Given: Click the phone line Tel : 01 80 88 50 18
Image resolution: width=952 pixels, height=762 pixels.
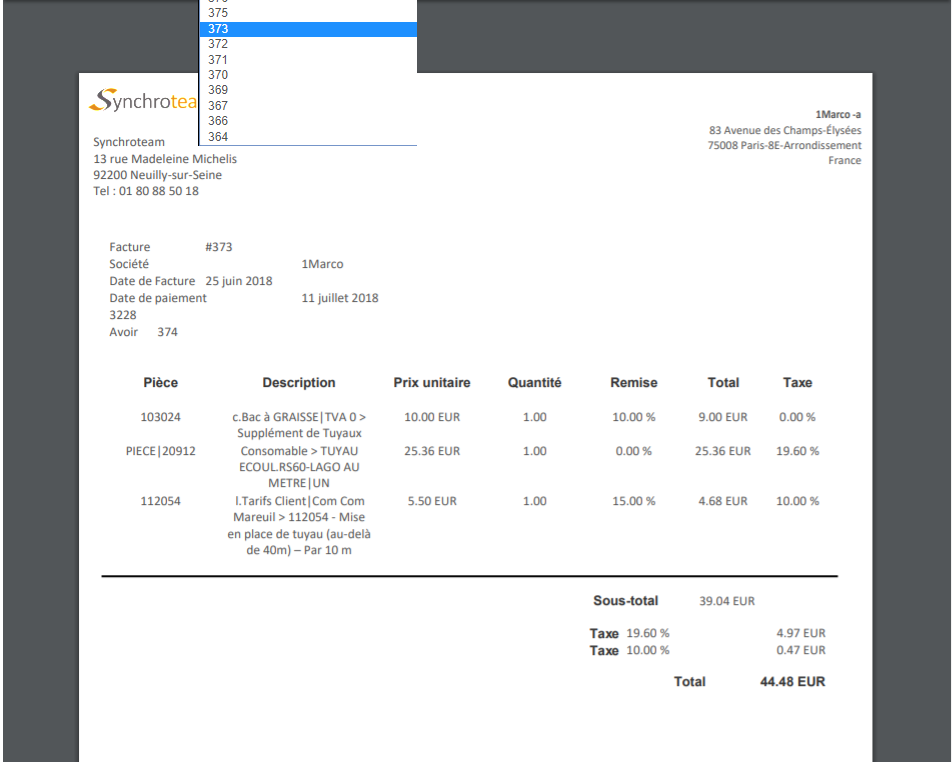Looking at the screenshot, I should coord(146,191).
